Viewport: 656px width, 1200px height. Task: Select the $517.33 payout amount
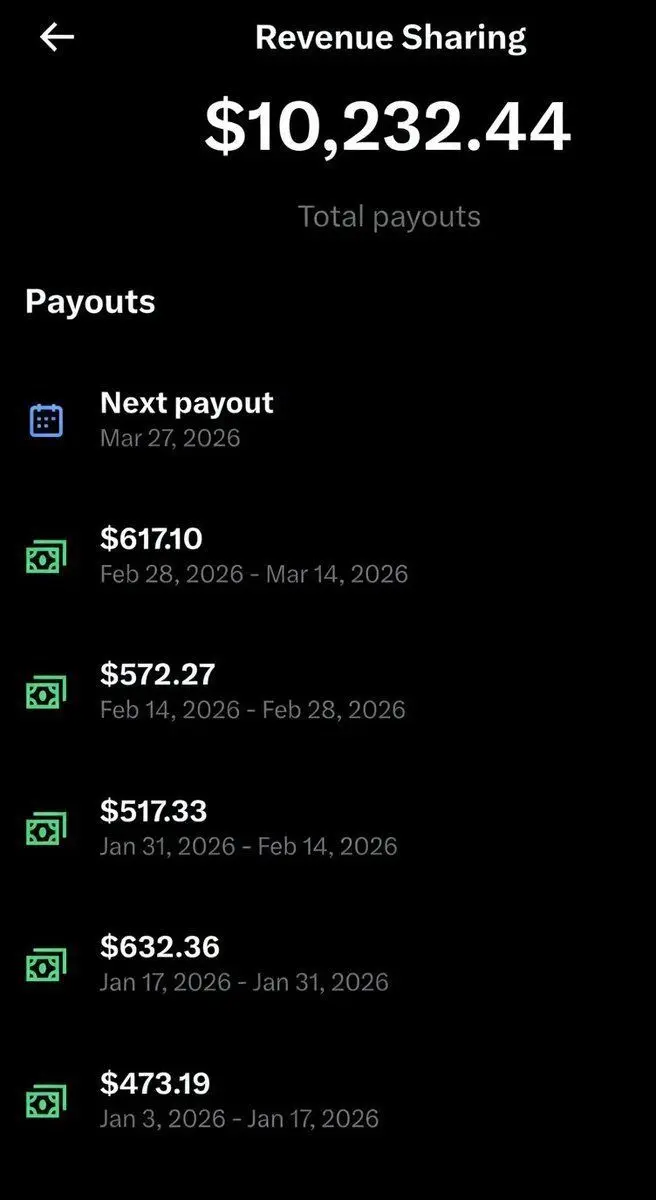tap(153, 811)
